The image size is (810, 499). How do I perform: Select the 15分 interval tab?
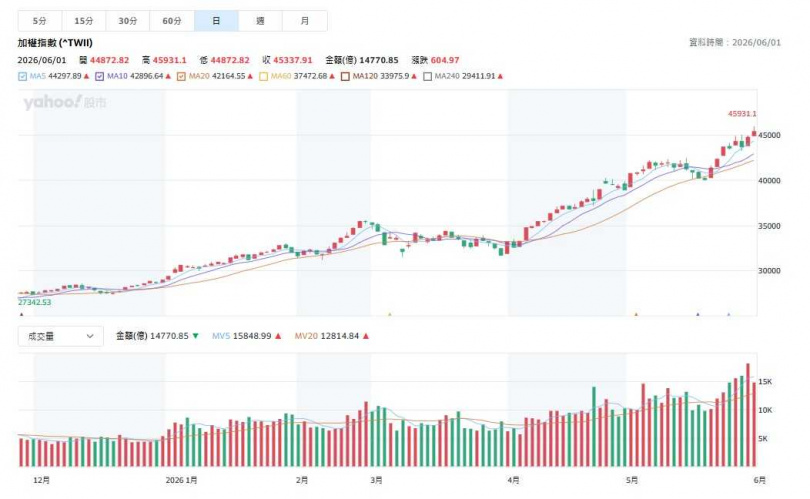point(84,21)
